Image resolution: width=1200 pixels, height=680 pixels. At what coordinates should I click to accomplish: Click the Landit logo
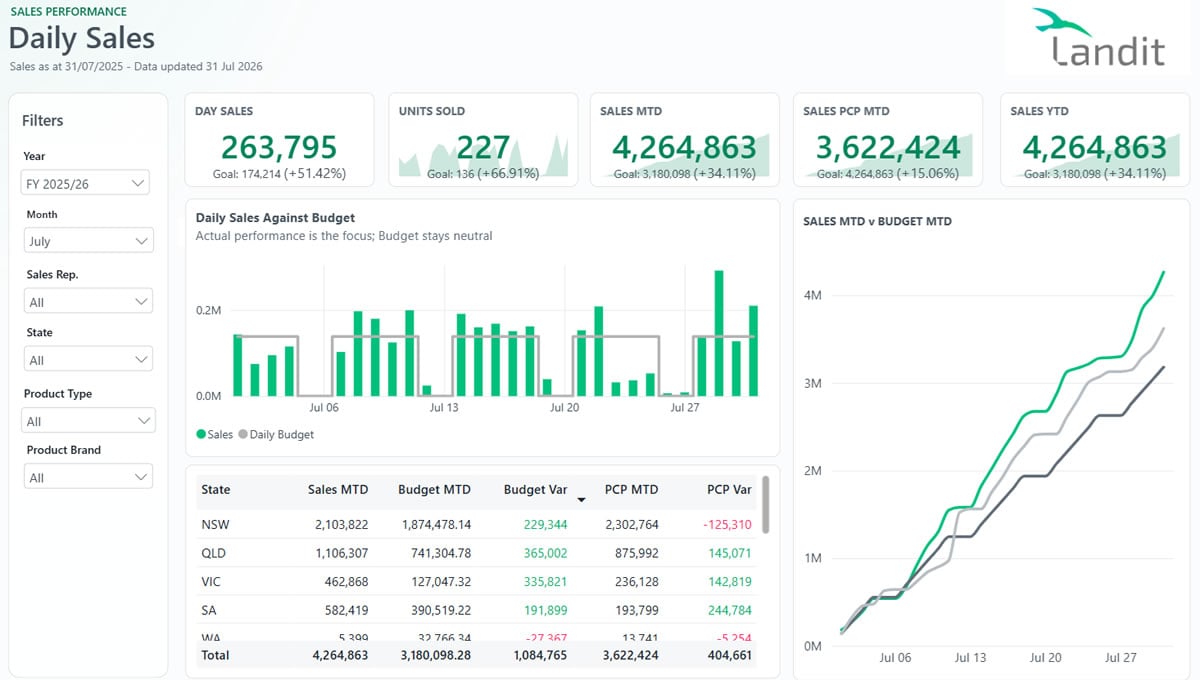pos(1098,39)
